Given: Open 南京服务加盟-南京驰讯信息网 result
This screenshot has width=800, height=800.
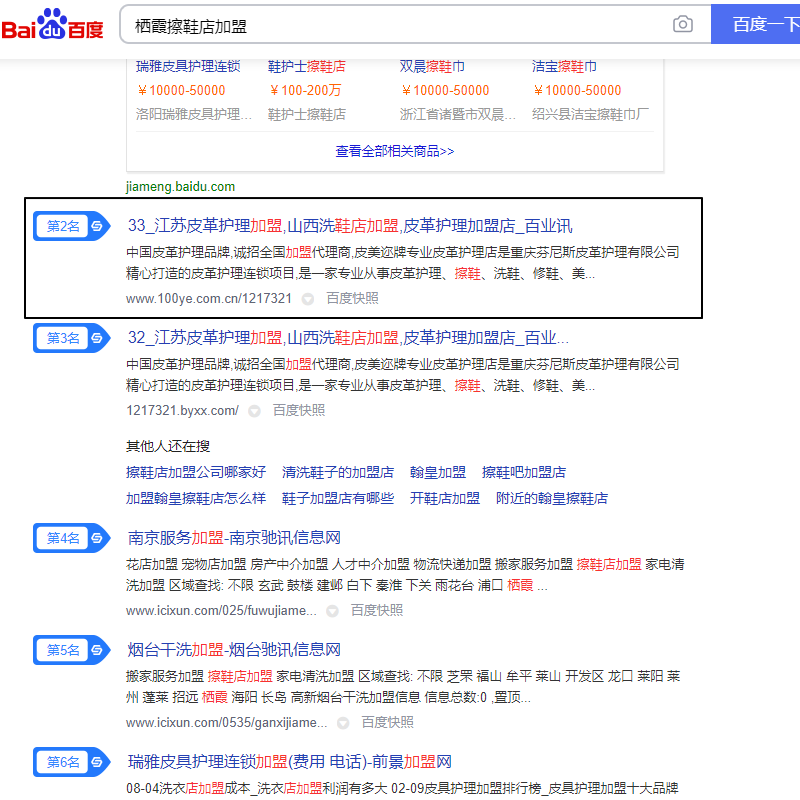Looking at the screenshot, I should click(x=234, y=538).
